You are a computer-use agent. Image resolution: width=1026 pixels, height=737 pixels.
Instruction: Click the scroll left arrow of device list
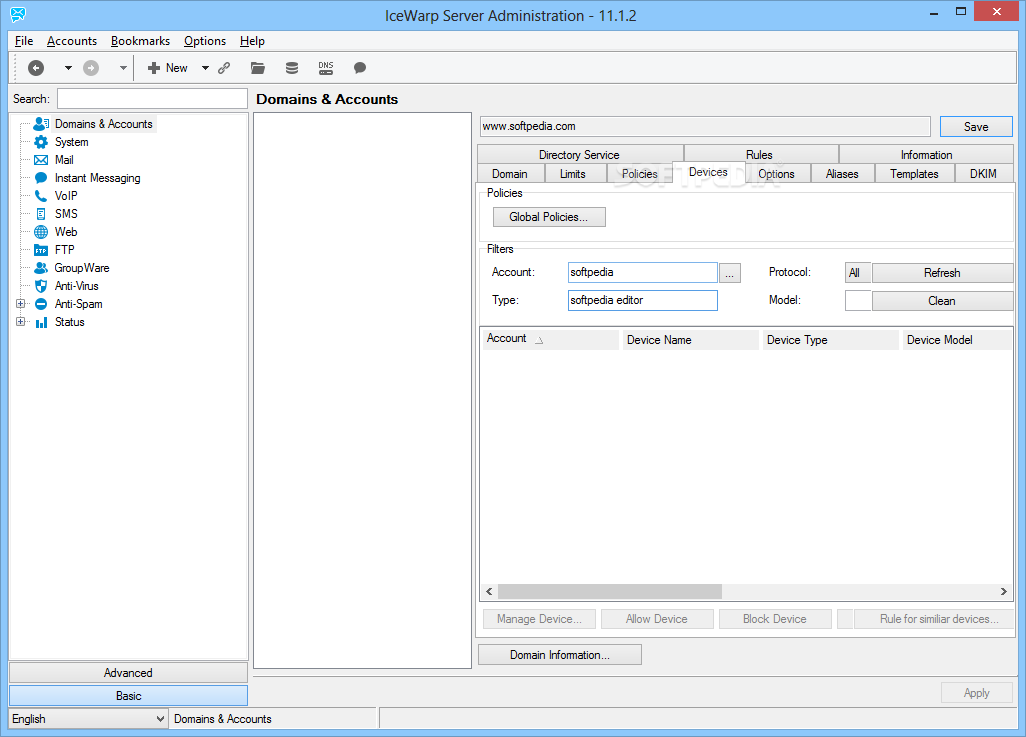[x=489, y=591]
